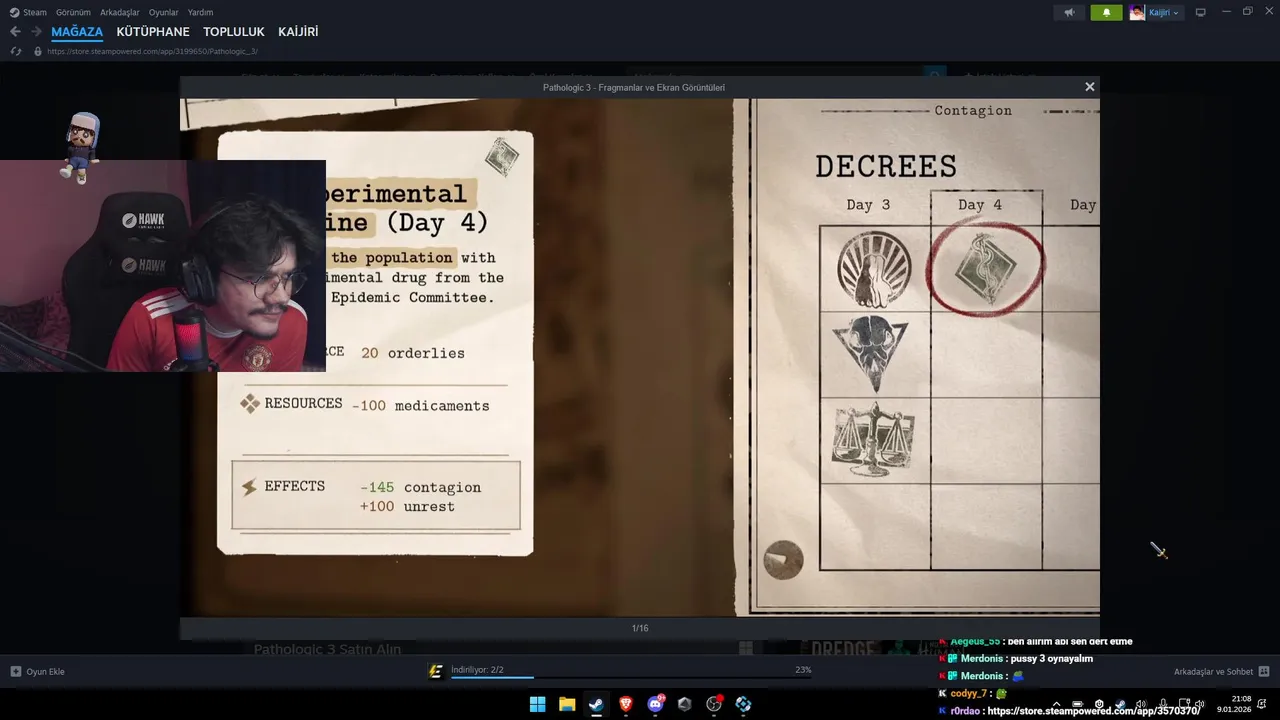Click the RESOURCES diamond icon
This screenshot has width=1280, height=720.
[x=249, y=403]
